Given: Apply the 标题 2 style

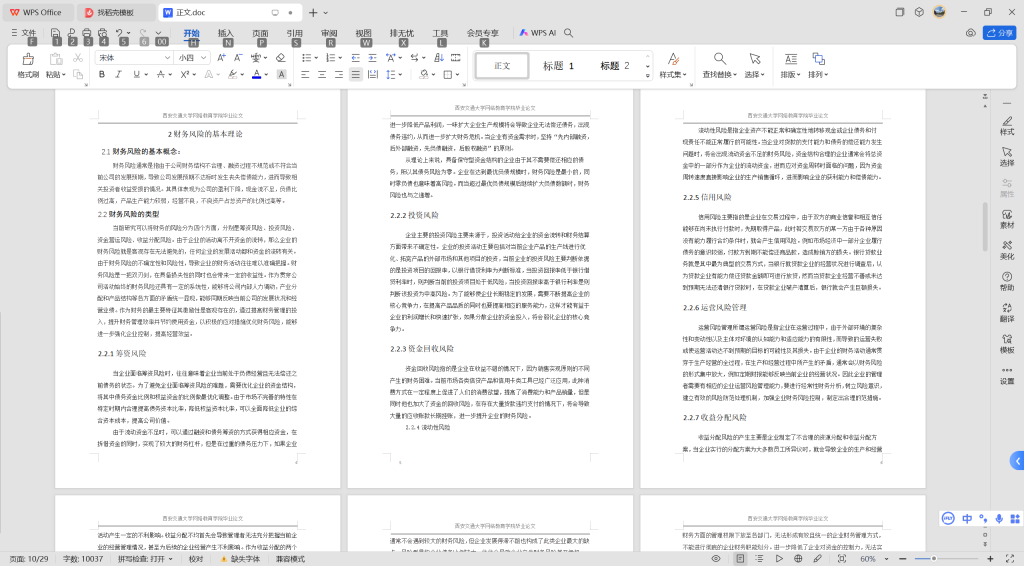Looking at the screenshot, I should point(615,66).
